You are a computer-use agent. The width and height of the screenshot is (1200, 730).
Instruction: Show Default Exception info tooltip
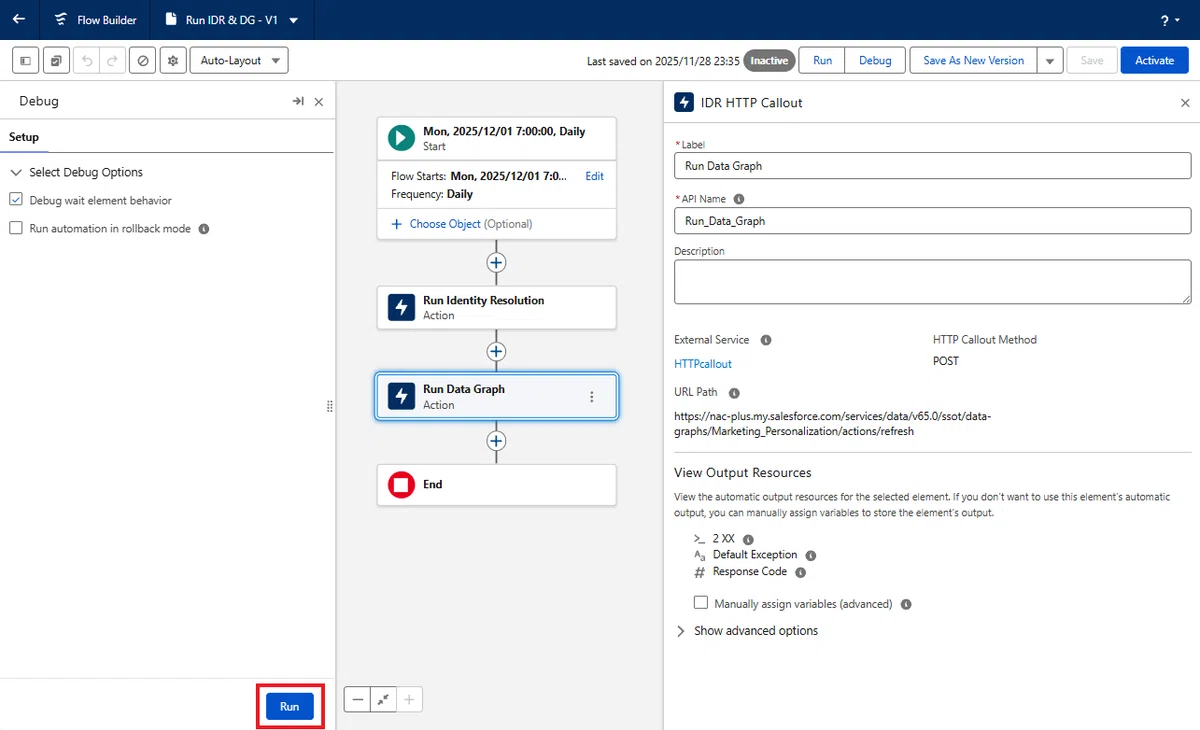[x=811, y=556]
